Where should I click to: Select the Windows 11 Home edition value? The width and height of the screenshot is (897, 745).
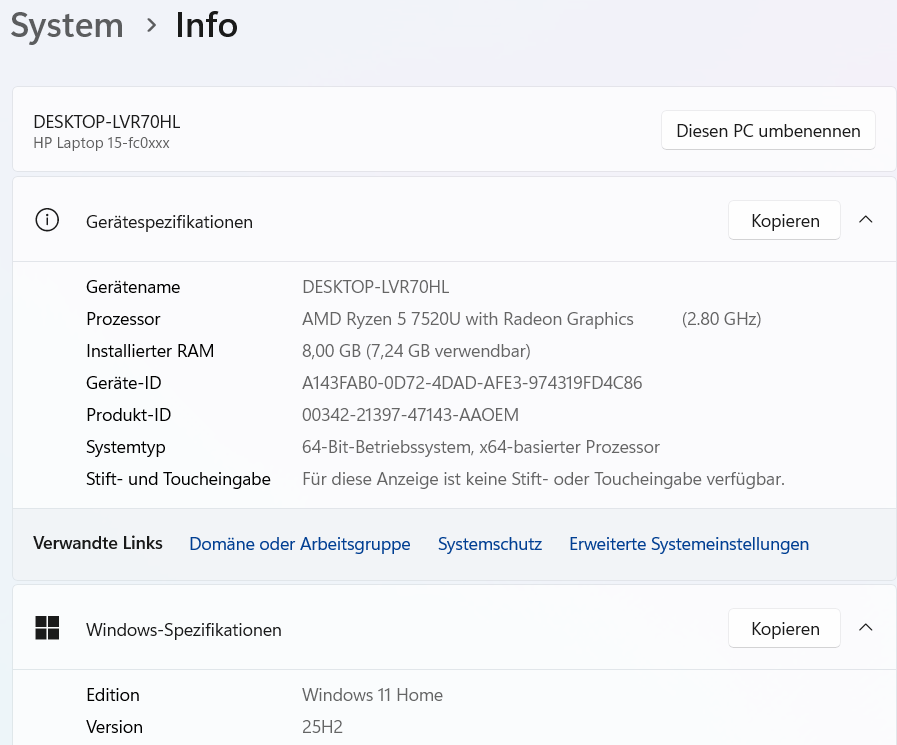372,695
